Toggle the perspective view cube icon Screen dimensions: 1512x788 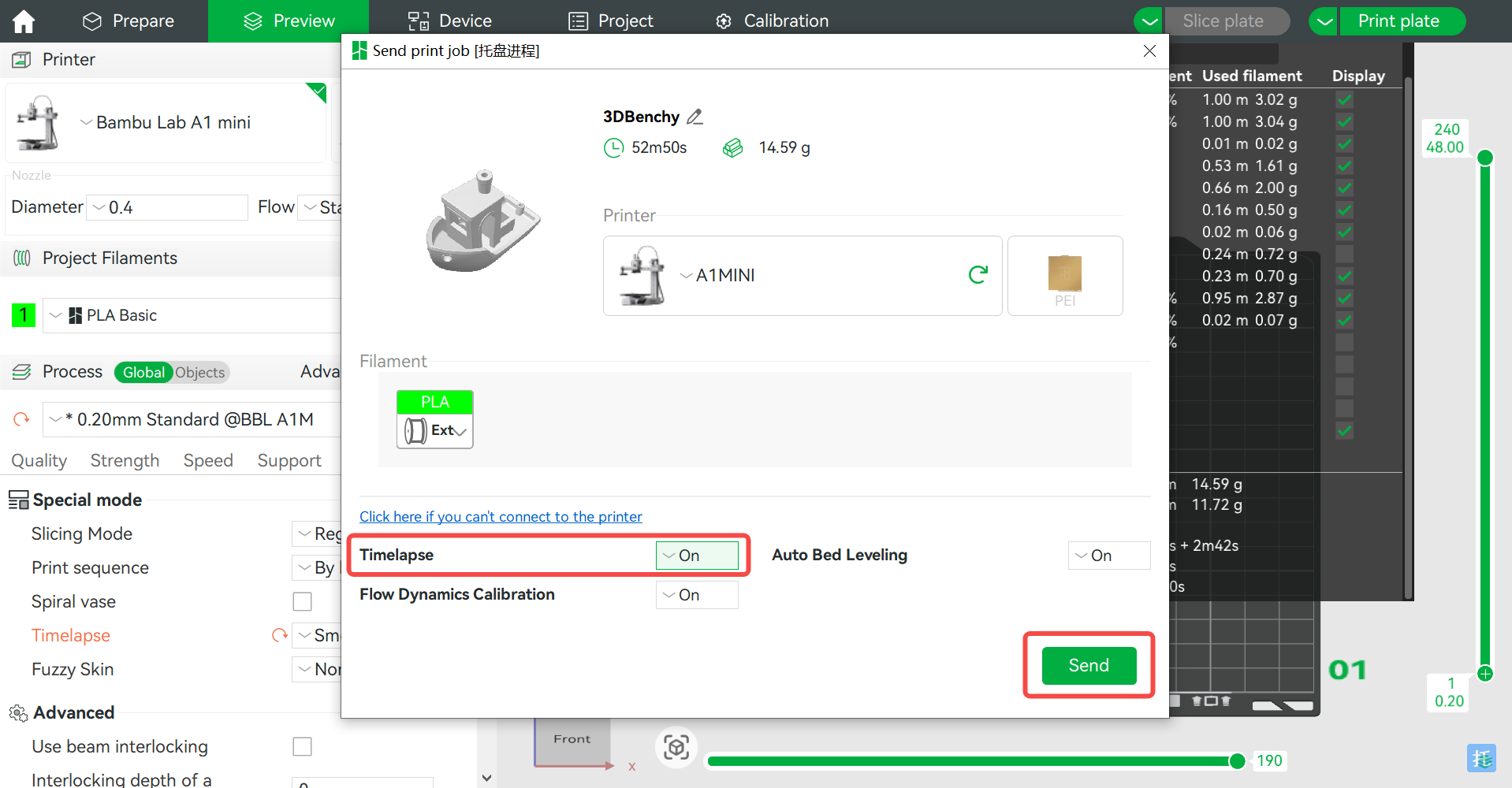(x=676, y=747)
